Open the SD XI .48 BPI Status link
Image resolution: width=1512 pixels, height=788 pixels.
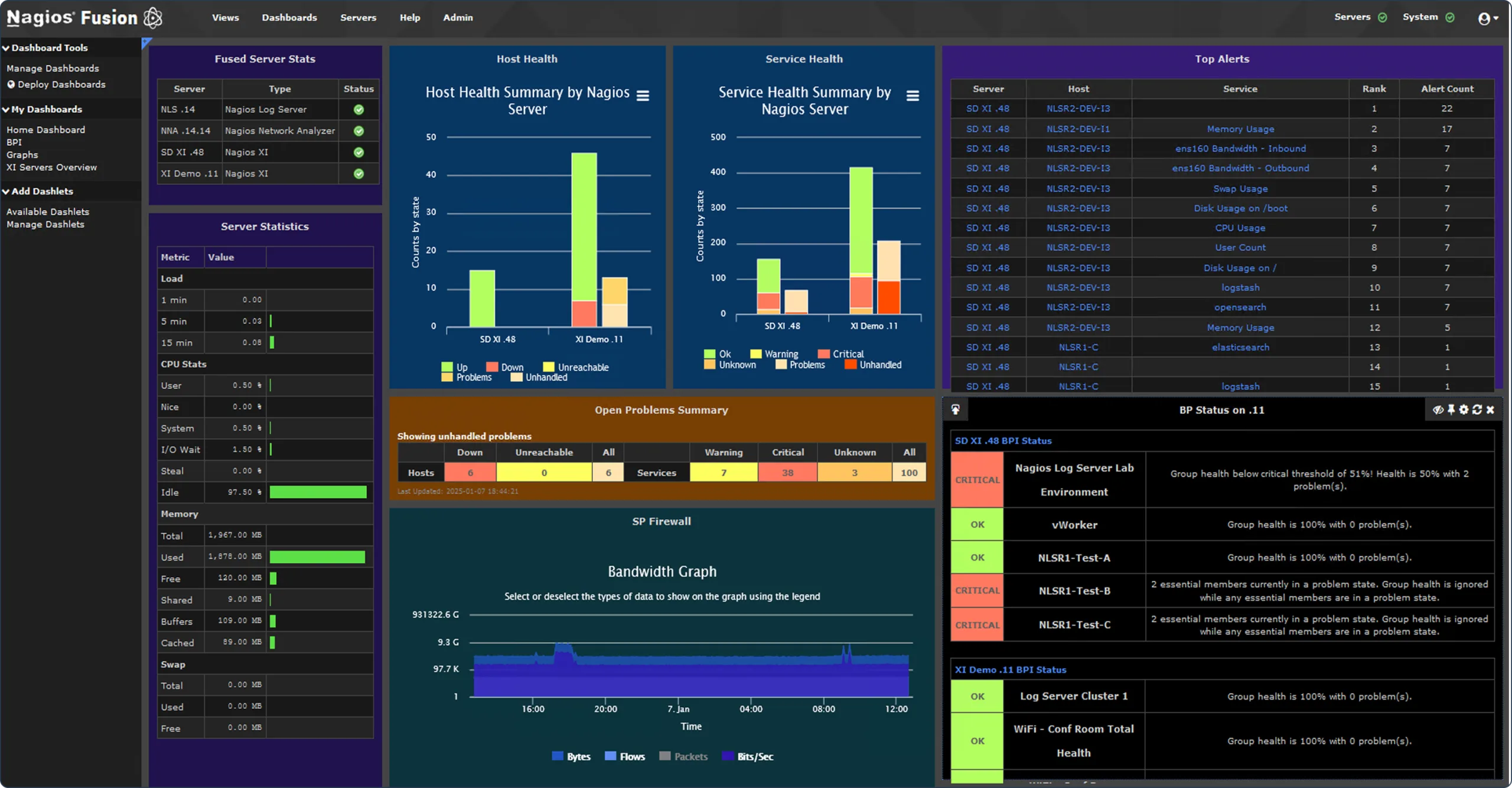(1003, 441)
